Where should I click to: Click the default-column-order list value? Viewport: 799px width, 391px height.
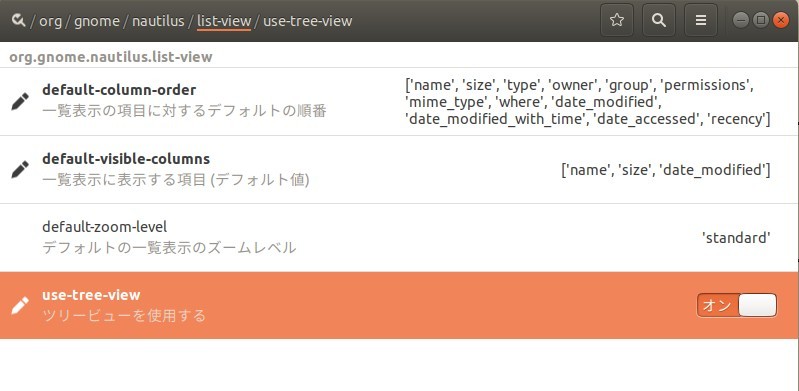coord(588,101)
